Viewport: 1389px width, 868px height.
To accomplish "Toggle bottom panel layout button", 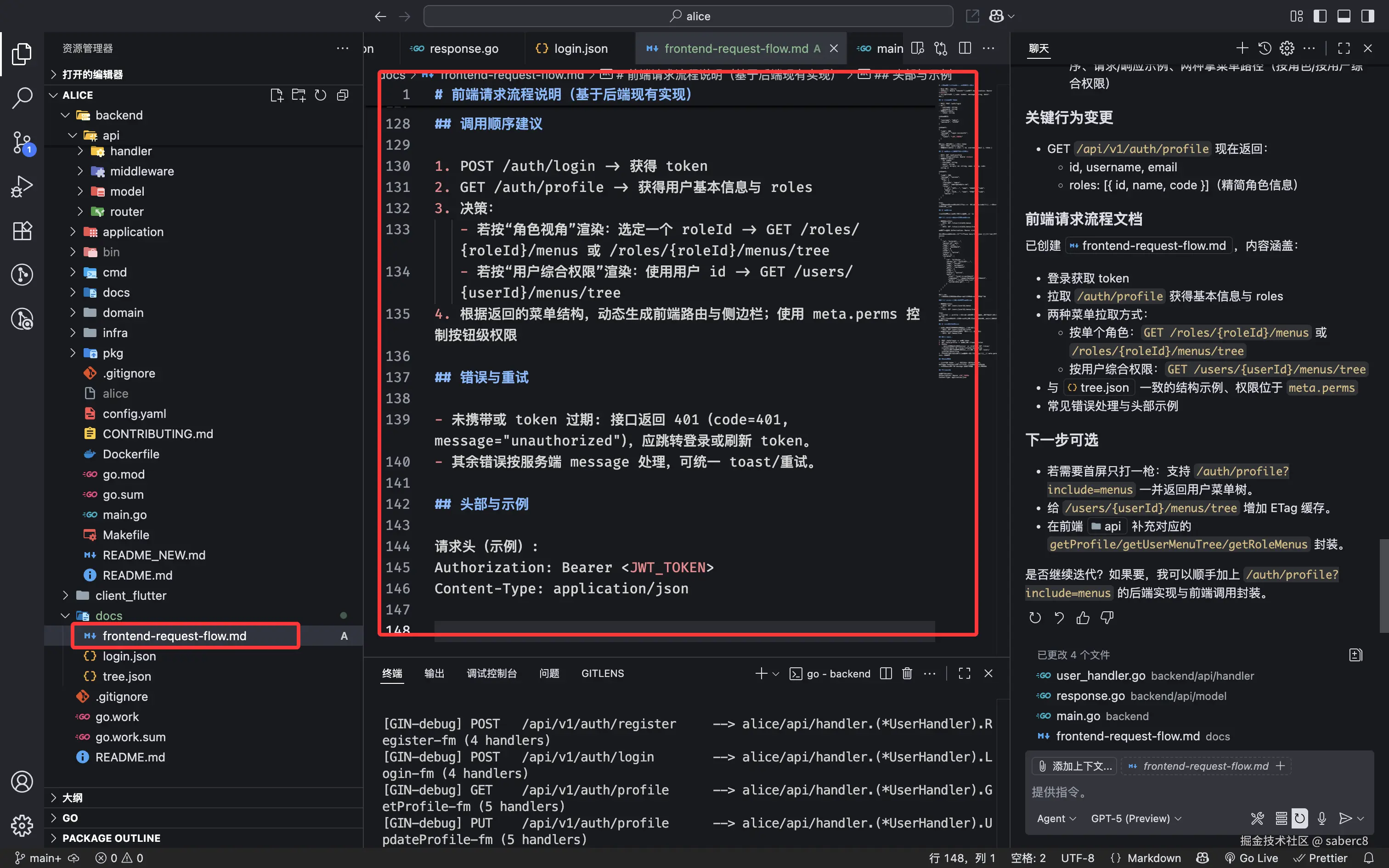I will pyautogui.click(x=1344, y=16).
